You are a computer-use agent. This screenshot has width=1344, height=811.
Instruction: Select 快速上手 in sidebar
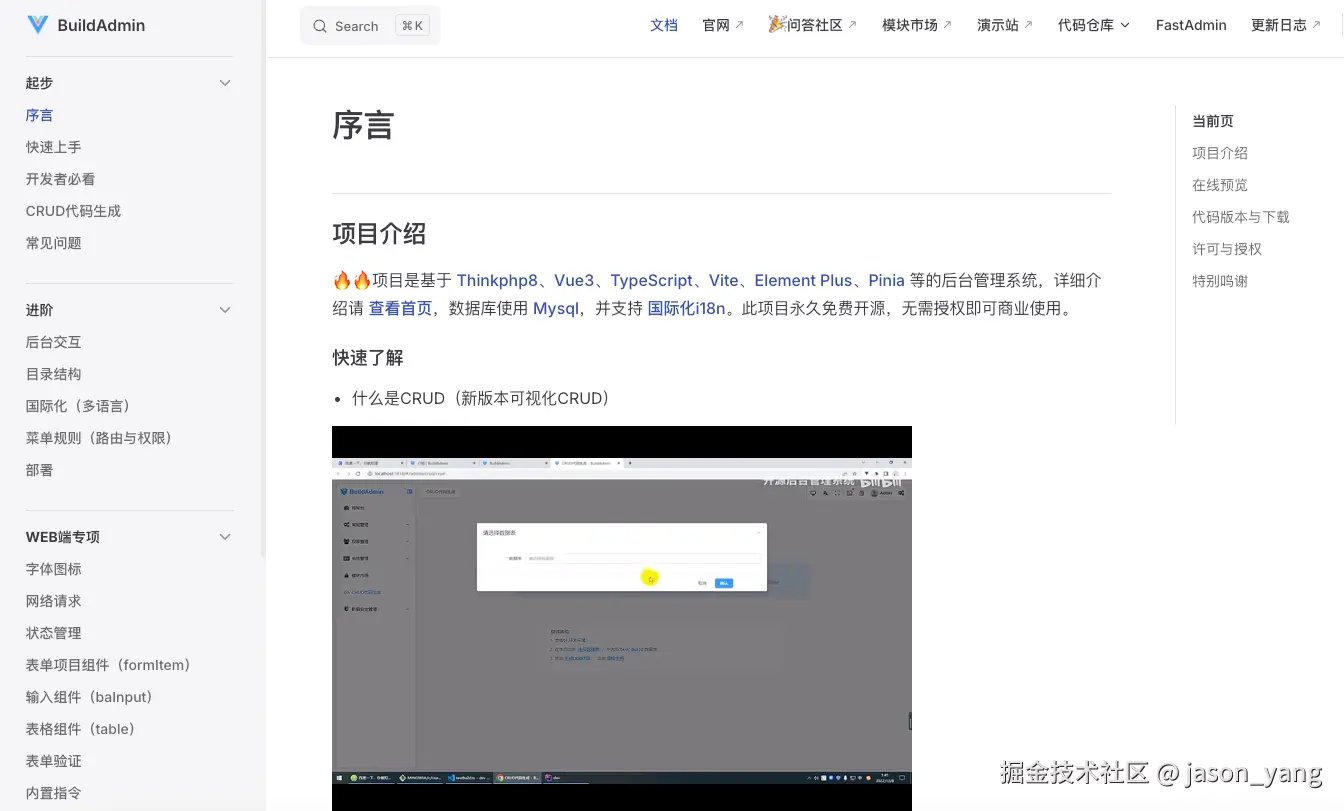(x=54, y=147)
